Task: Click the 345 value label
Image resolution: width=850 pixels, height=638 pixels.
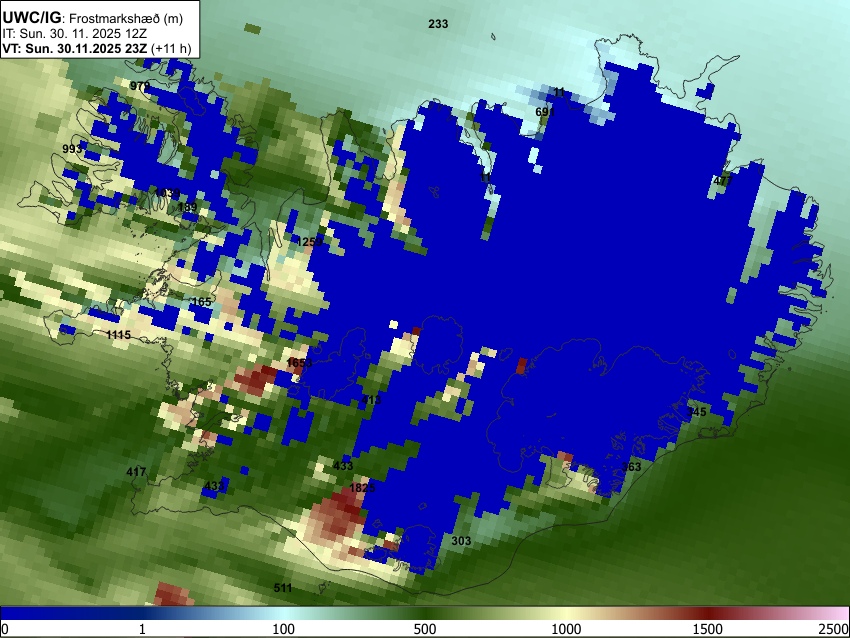Action: pos(697,412)
